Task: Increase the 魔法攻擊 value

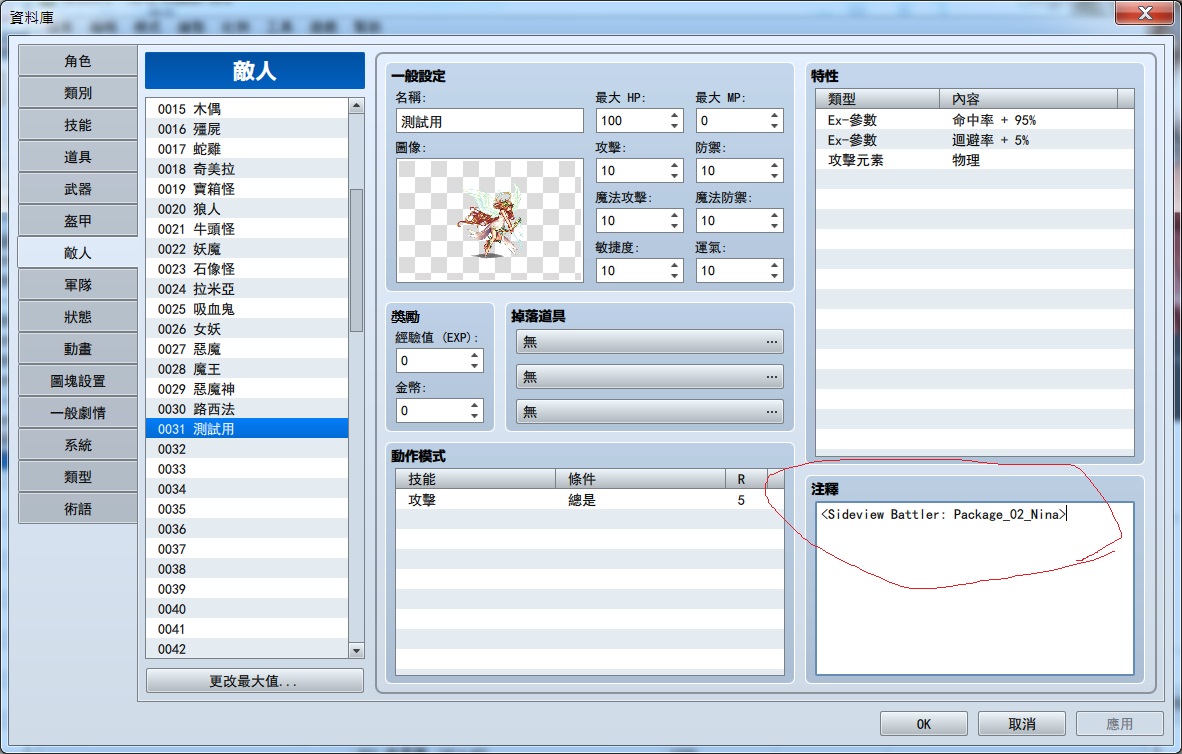Action: (674, 216)
